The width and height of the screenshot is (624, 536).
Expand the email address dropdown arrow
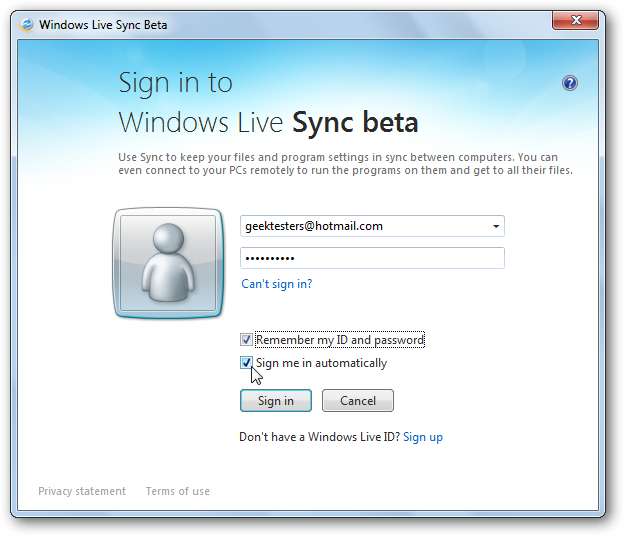pos(496,226)
